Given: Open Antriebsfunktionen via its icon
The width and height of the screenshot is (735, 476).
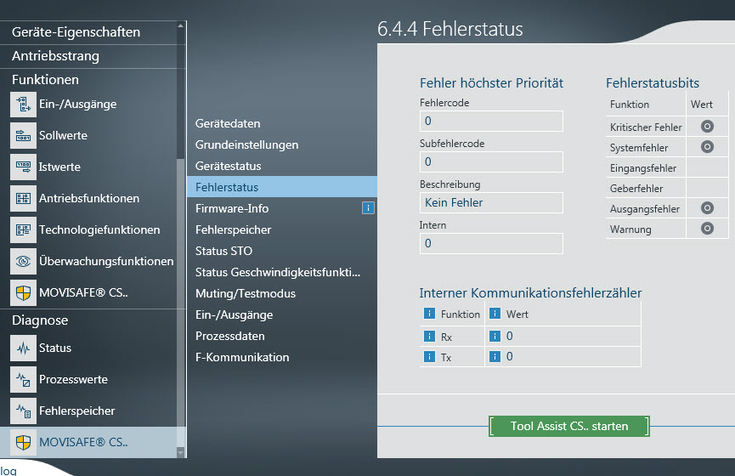Looking at the screenshot, I should [24, 198].
